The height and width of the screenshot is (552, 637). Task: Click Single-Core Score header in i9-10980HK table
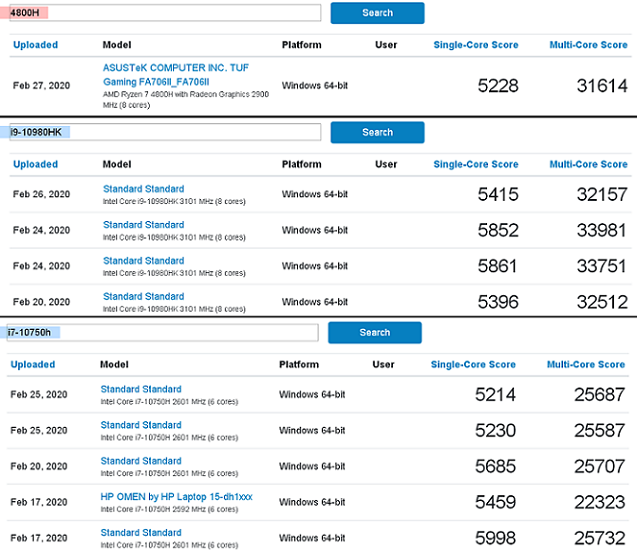click(x=475, y=164)
